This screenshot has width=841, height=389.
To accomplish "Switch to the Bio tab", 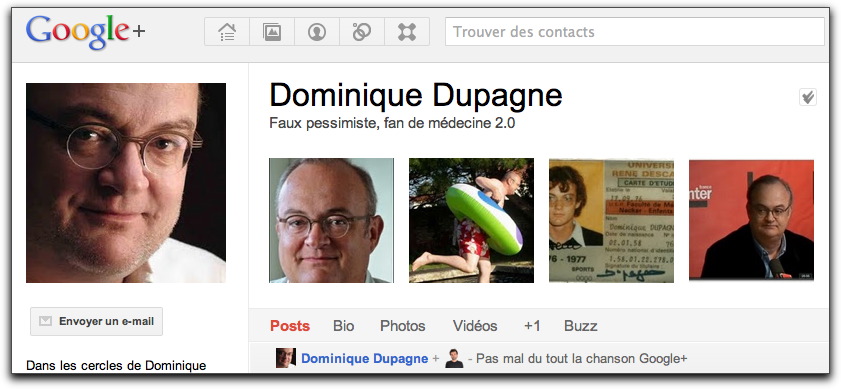I will [x=343, y=326].
